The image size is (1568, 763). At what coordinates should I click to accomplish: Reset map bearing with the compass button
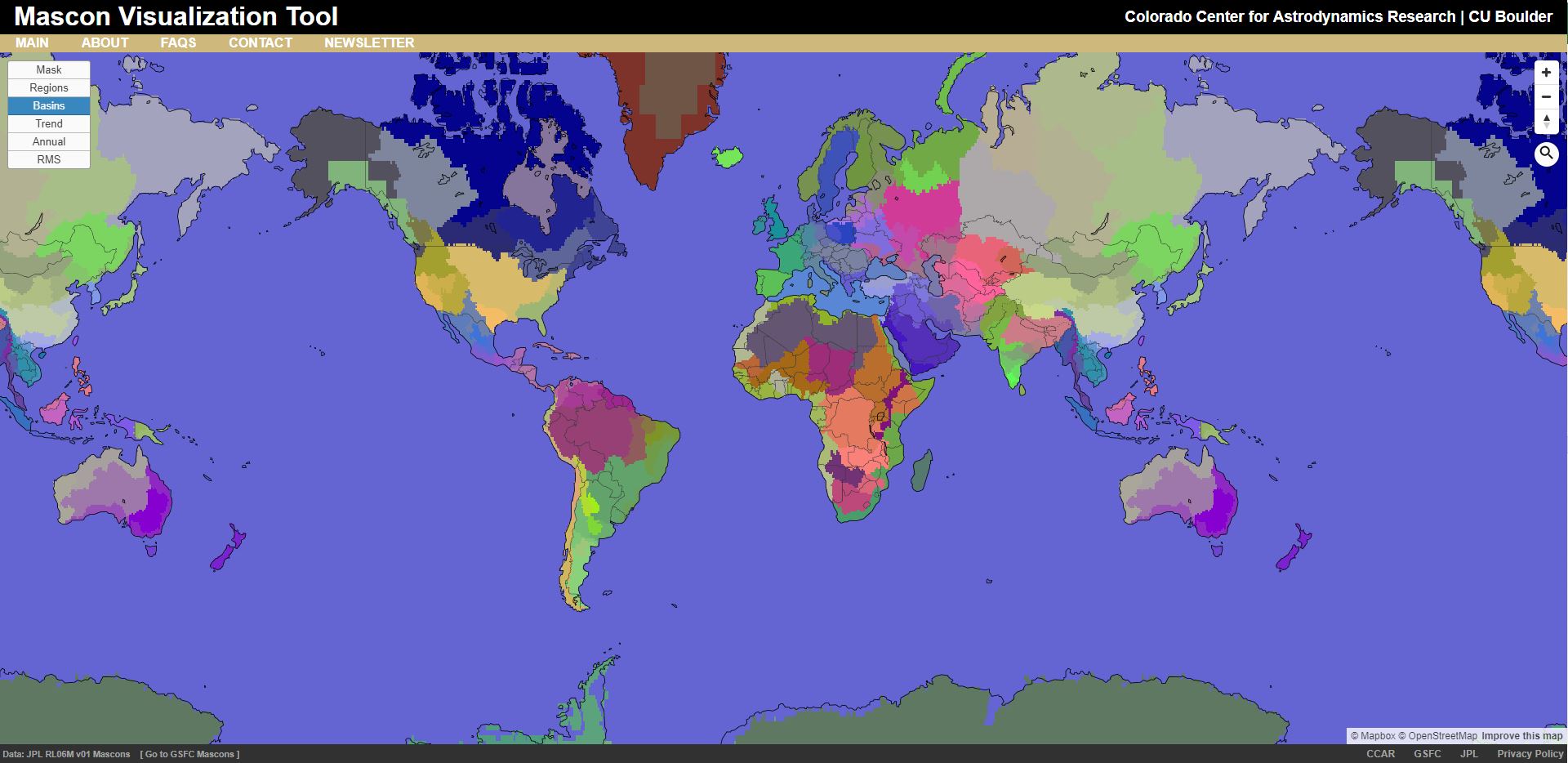(1546, 122)
